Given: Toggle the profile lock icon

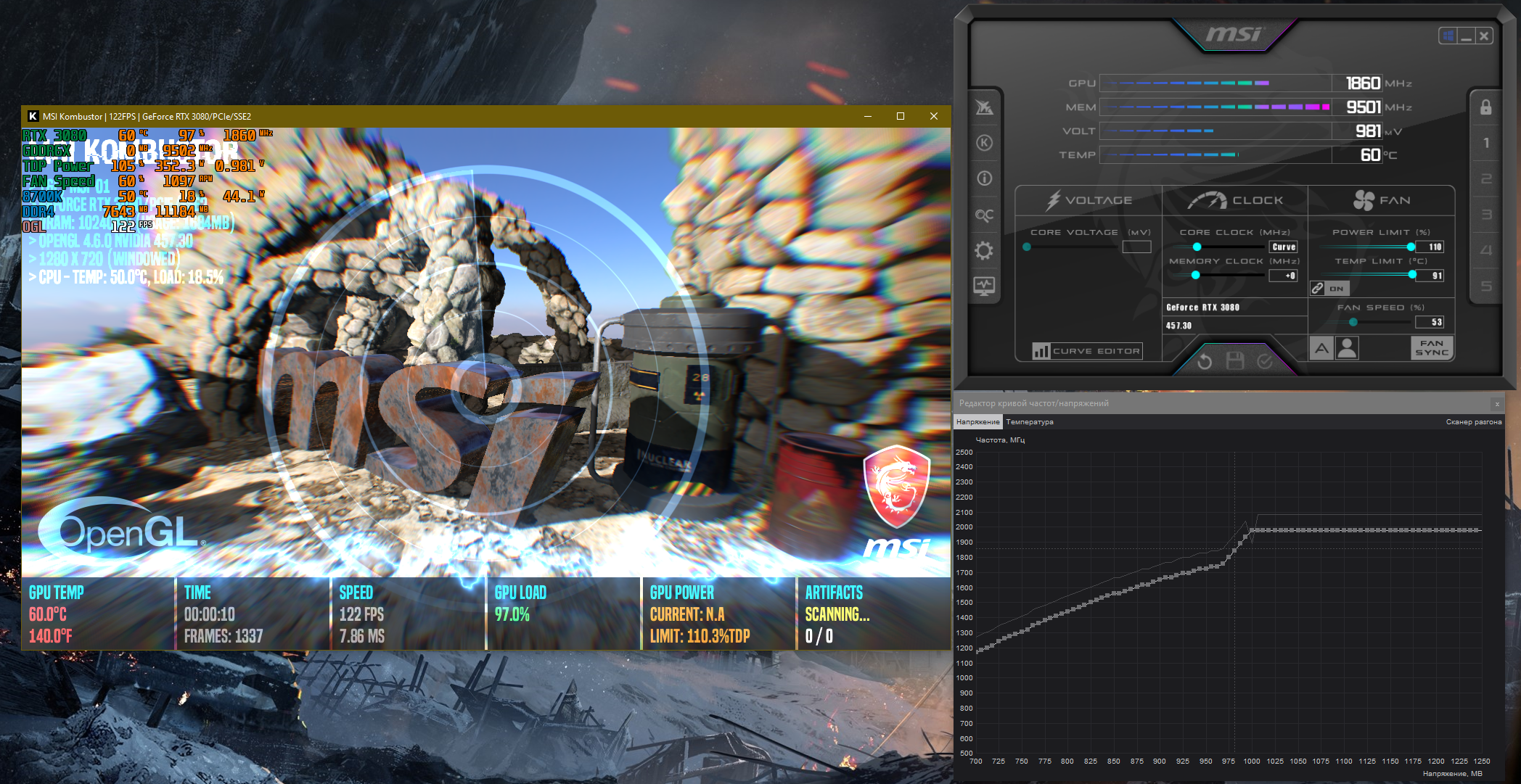Looking at the screenshot, I should 1485,107.
